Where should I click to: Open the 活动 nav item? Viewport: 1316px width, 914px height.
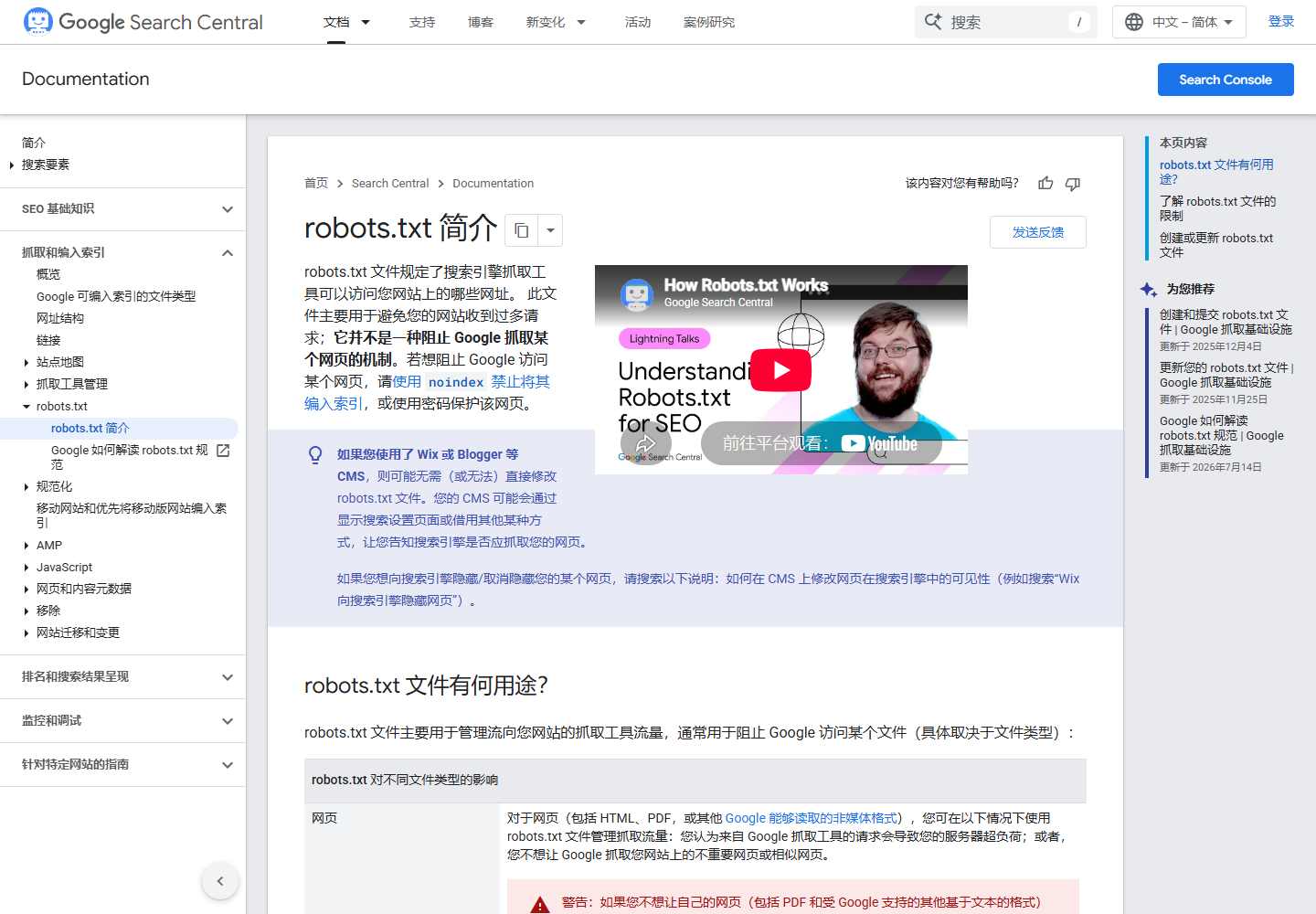[x=638, y=22]
